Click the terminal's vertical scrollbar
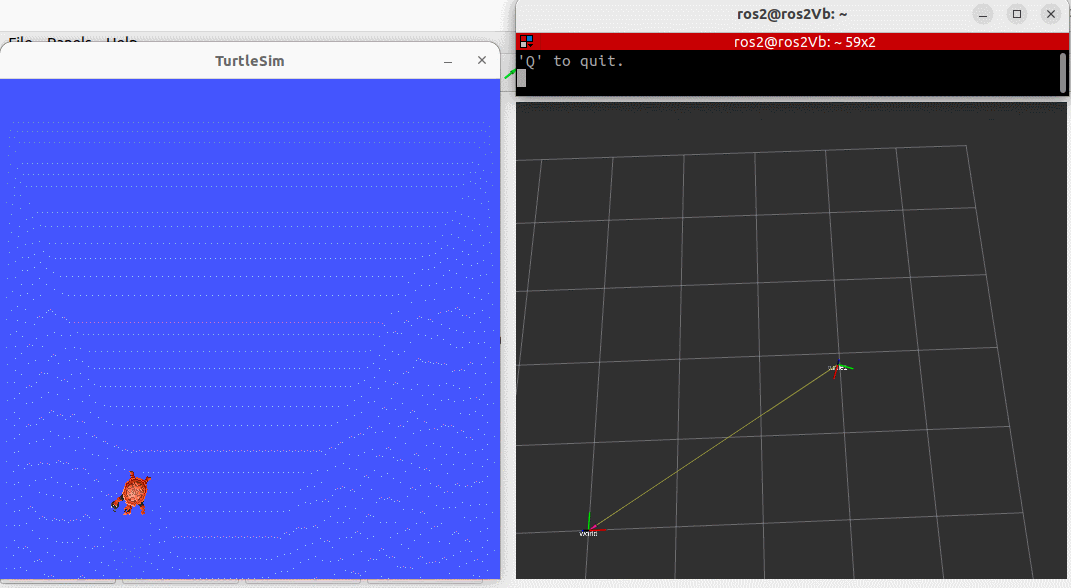 pyautogui.click(x=1063, y=72)
